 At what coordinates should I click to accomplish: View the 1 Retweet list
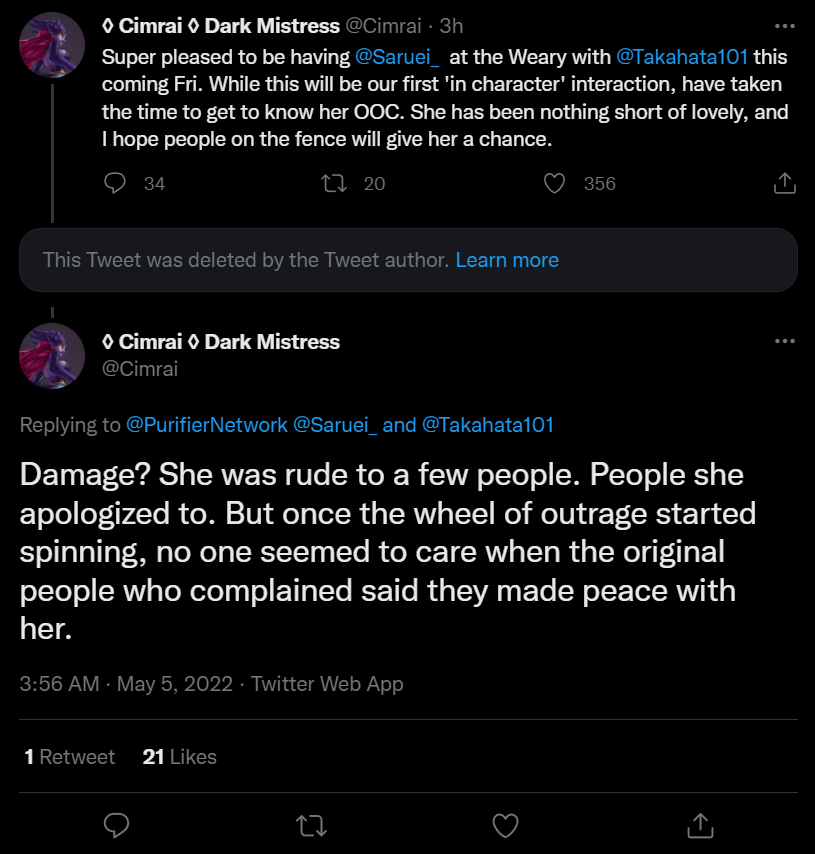(70, 757)
